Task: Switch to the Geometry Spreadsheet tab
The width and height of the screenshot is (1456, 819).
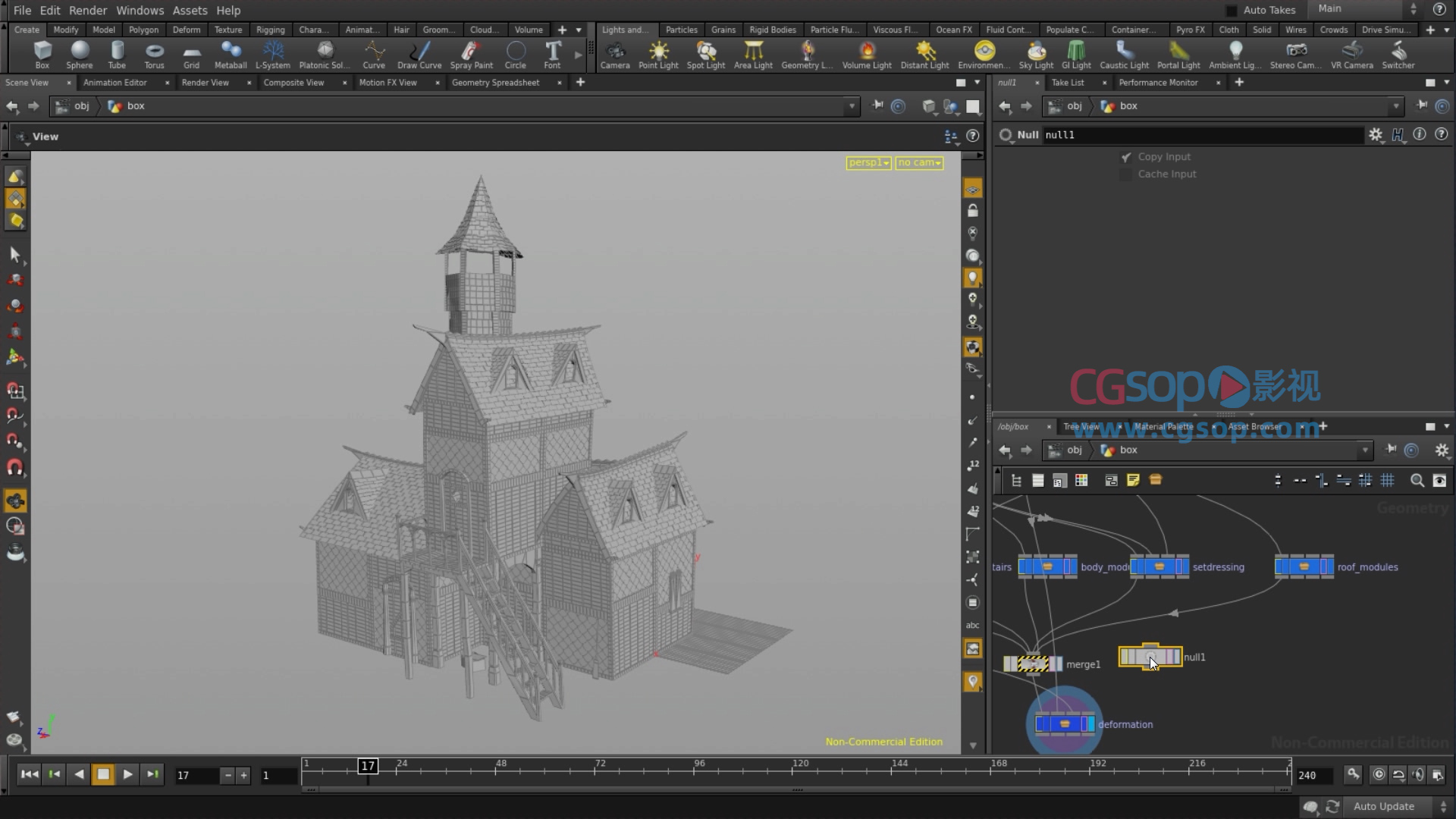Action: coord(495,83)
